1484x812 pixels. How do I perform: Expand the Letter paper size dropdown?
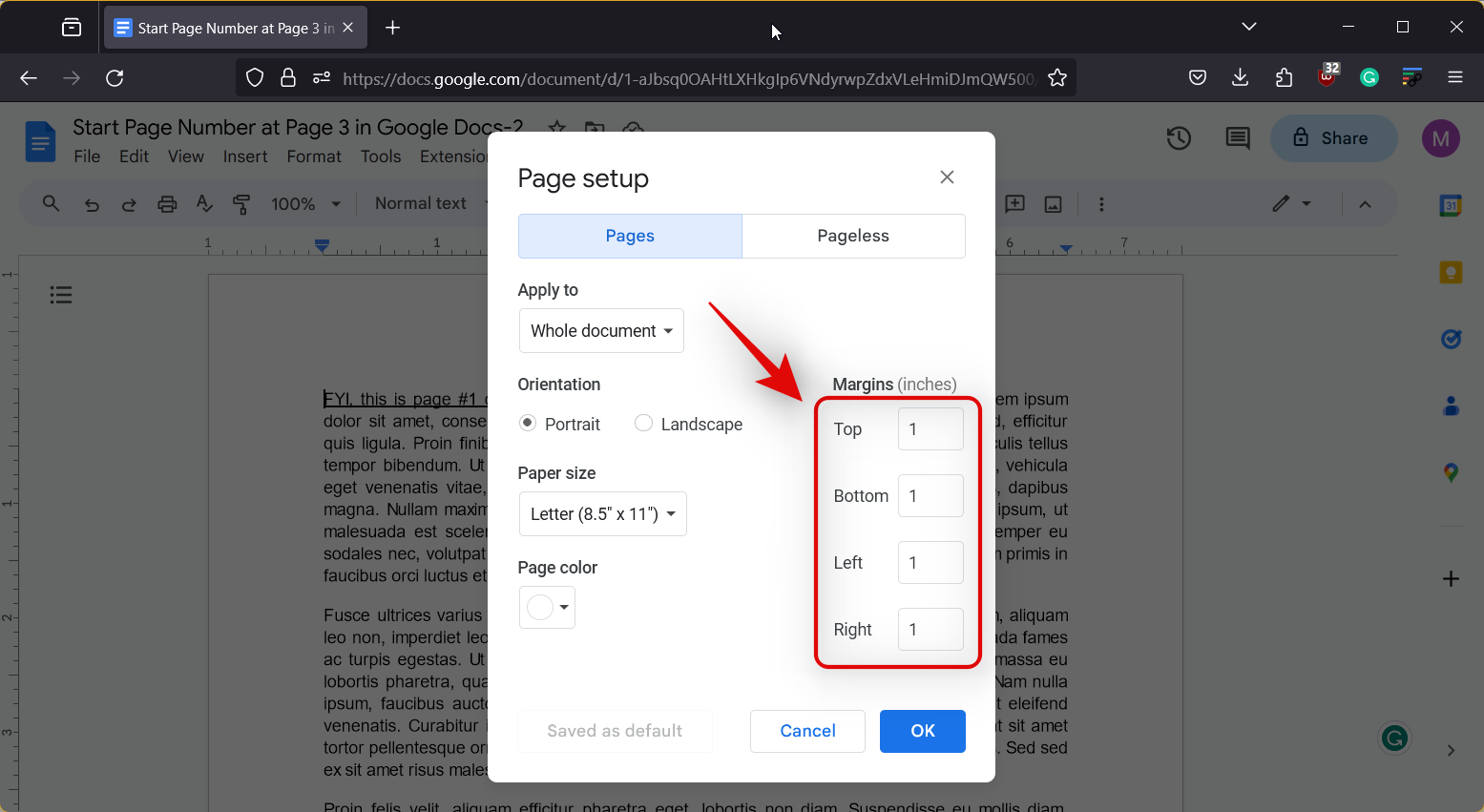602,514
